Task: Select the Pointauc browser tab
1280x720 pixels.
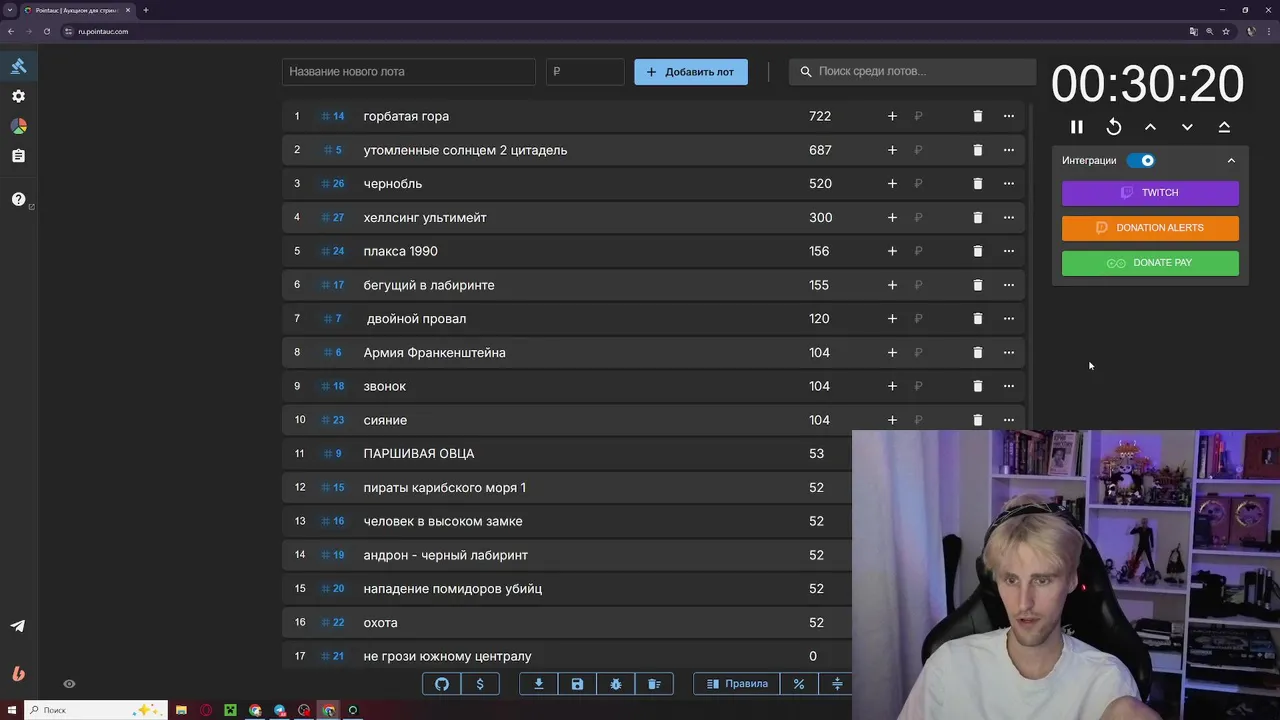Action: point(77,10)
